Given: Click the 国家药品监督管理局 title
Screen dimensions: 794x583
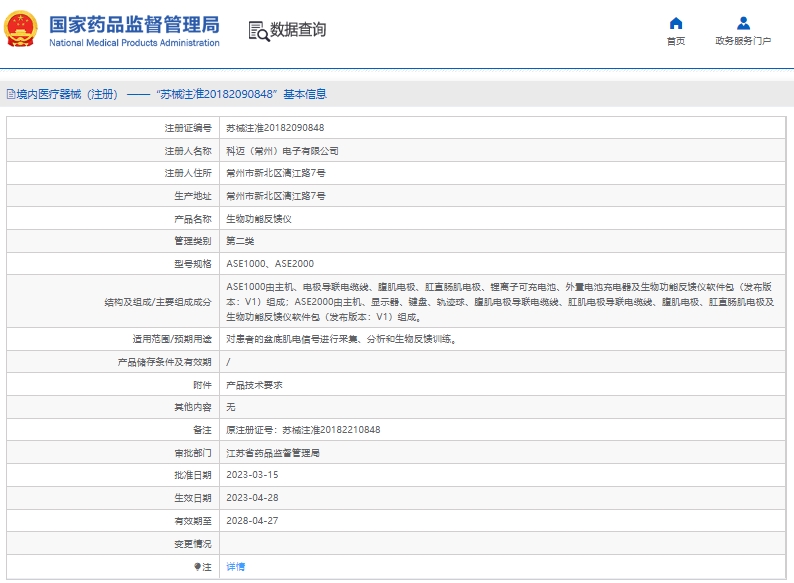Looking at the screenshot, I should 134,24.
